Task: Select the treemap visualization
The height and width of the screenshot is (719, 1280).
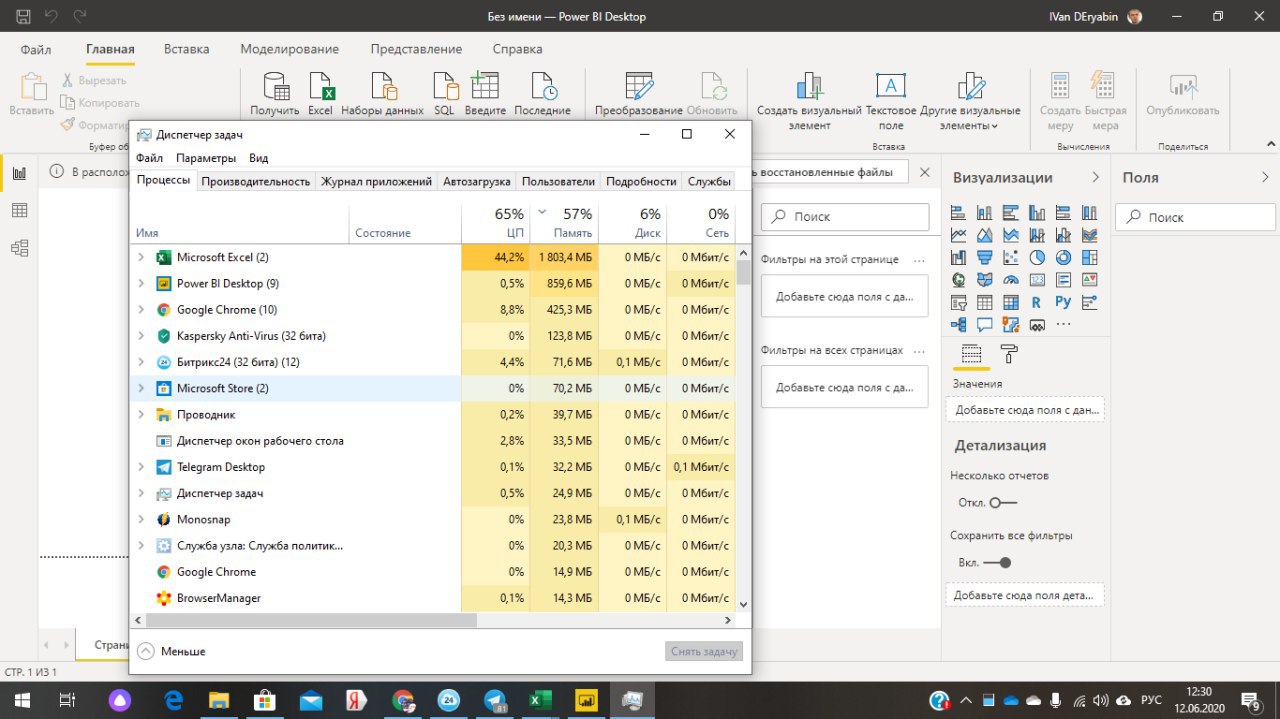Action: (x=1089, y=257)
